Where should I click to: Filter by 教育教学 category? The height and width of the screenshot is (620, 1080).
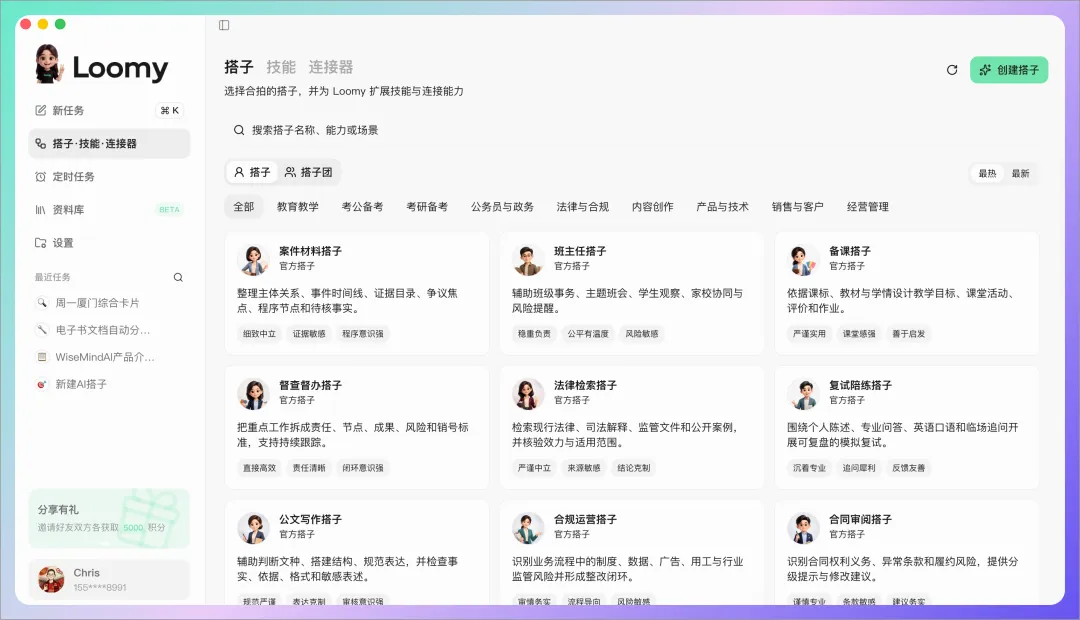298,207
